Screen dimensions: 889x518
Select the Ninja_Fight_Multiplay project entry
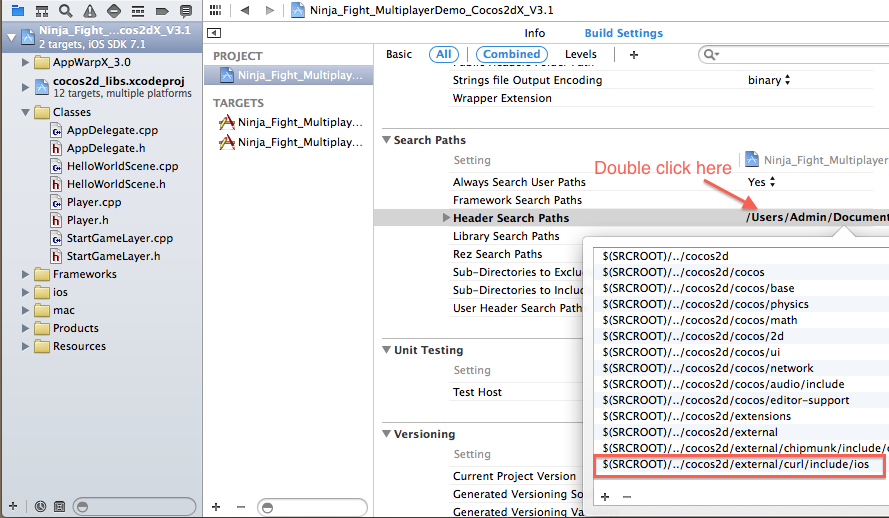coord(289,75)
